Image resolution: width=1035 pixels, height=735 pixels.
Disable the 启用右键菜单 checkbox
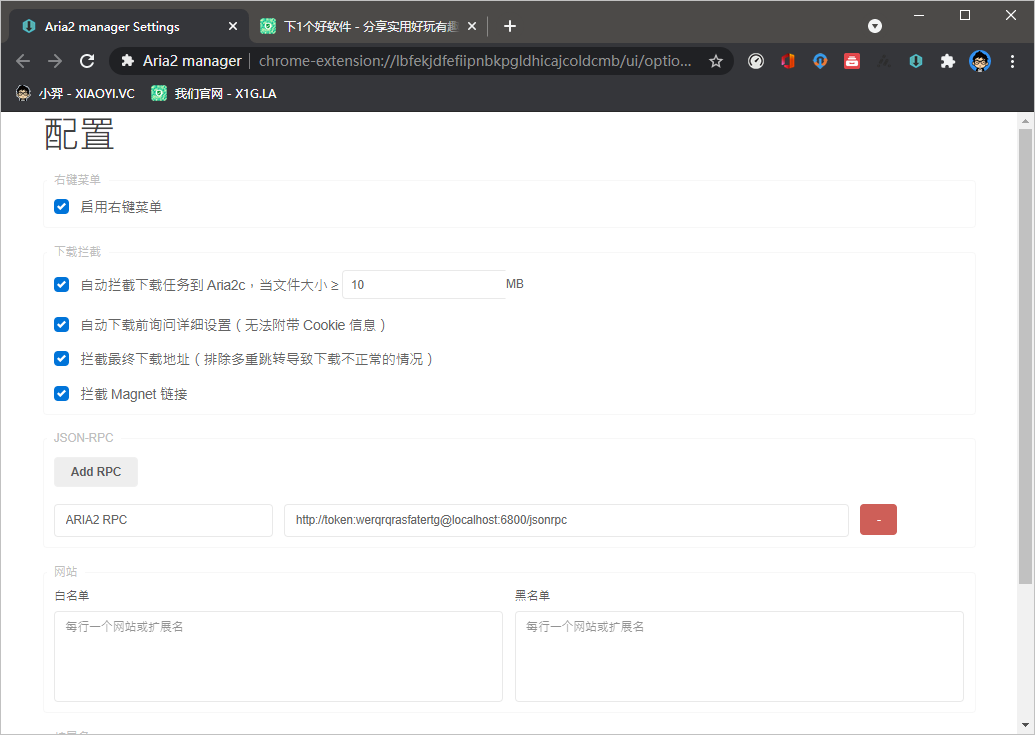[62, 207]
